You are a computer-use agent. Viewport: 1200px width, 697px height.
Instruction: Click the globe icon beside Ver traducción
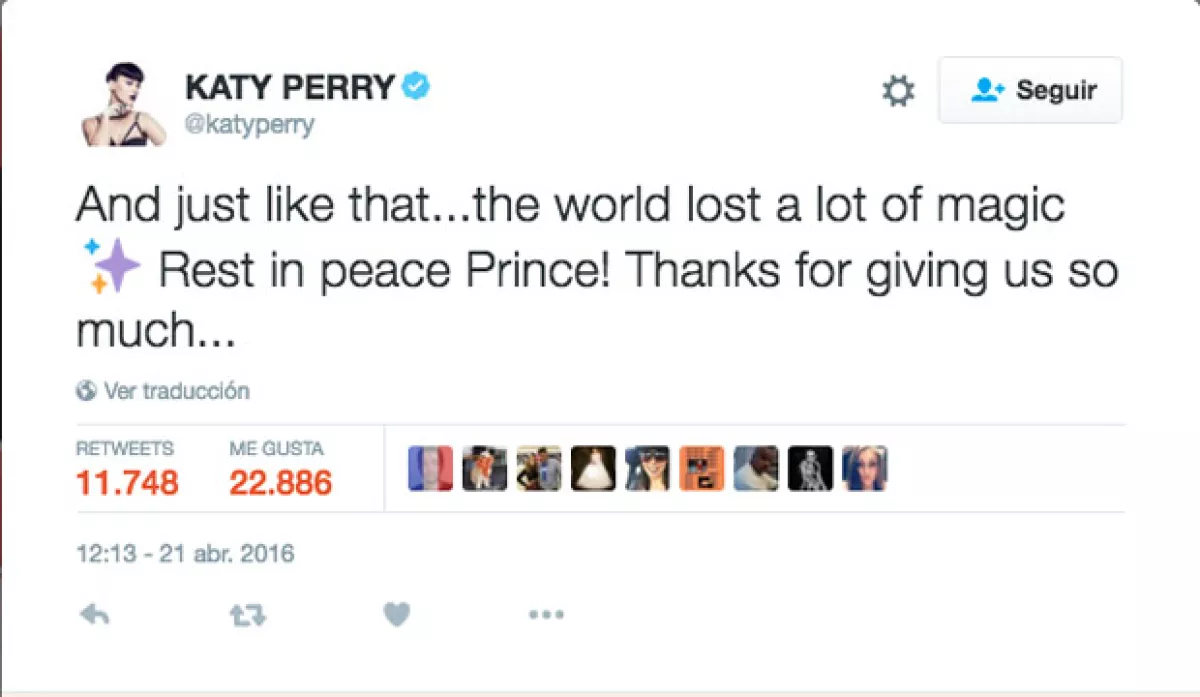pos(85,391)
